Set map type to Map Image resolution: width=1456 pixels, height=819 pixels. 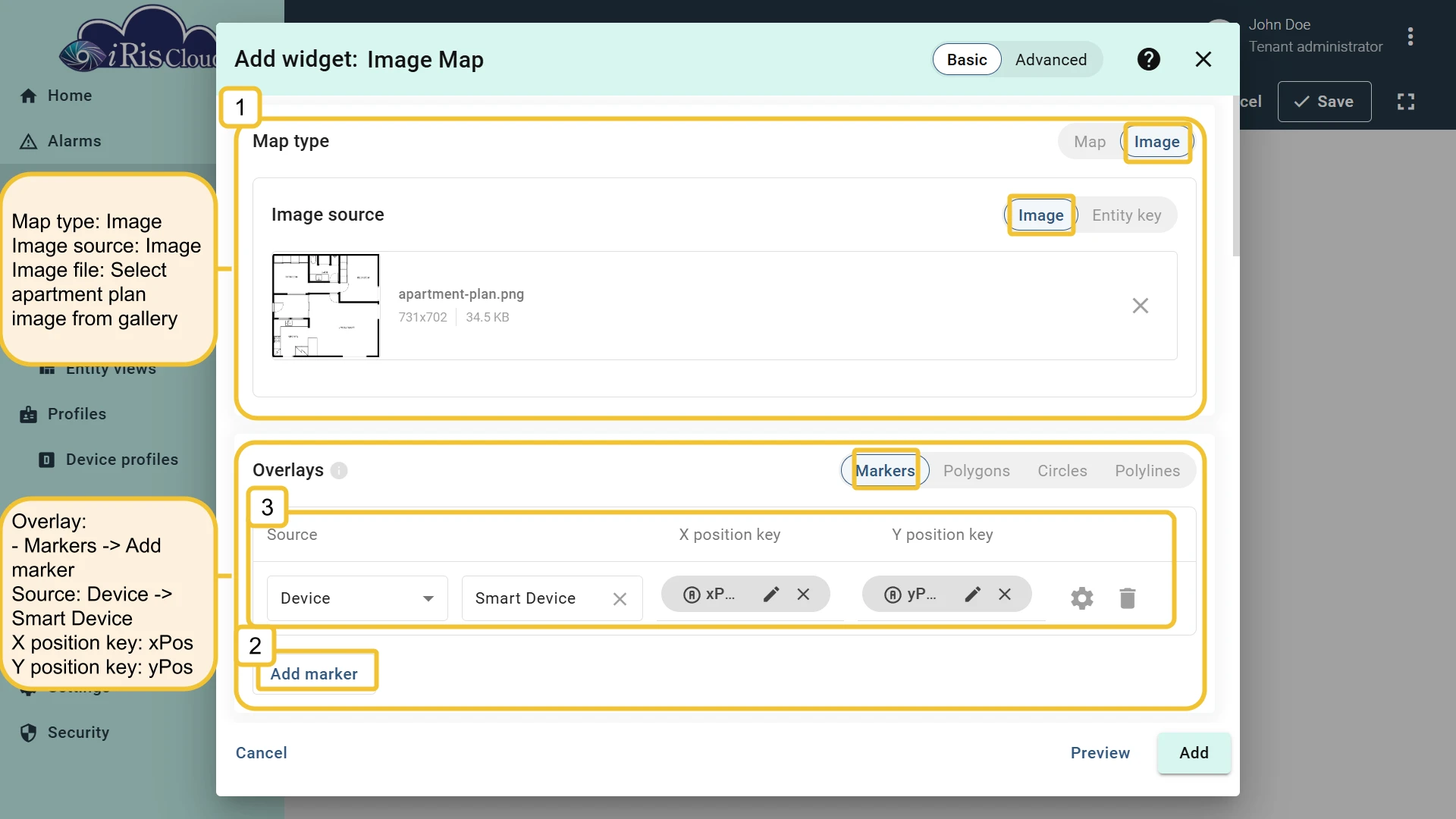(x=1090, y=142)
